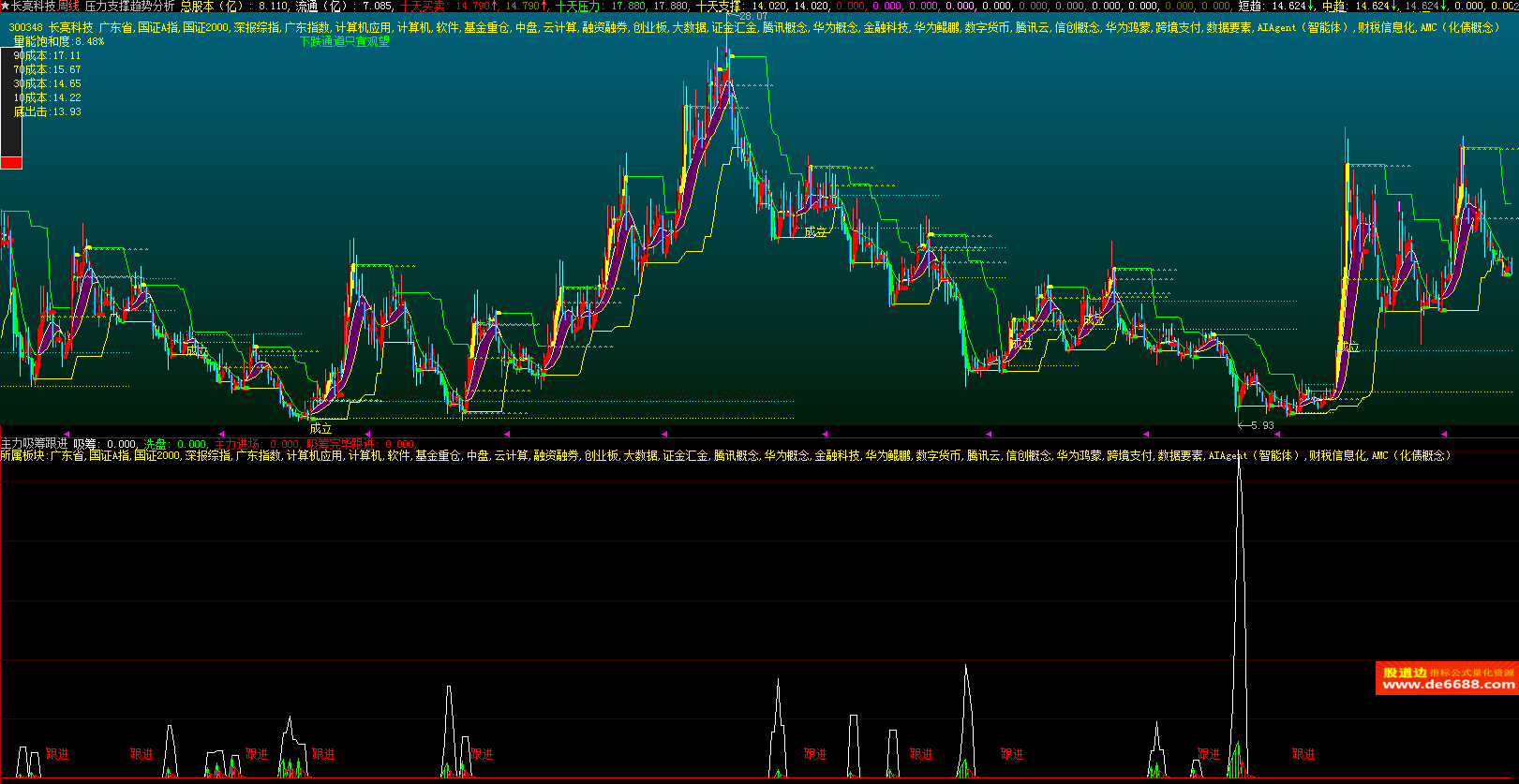Open the 压力支撑趋势分析 indicator name
The height and width of the screenshot is (784, 1519).
point(129,6)
